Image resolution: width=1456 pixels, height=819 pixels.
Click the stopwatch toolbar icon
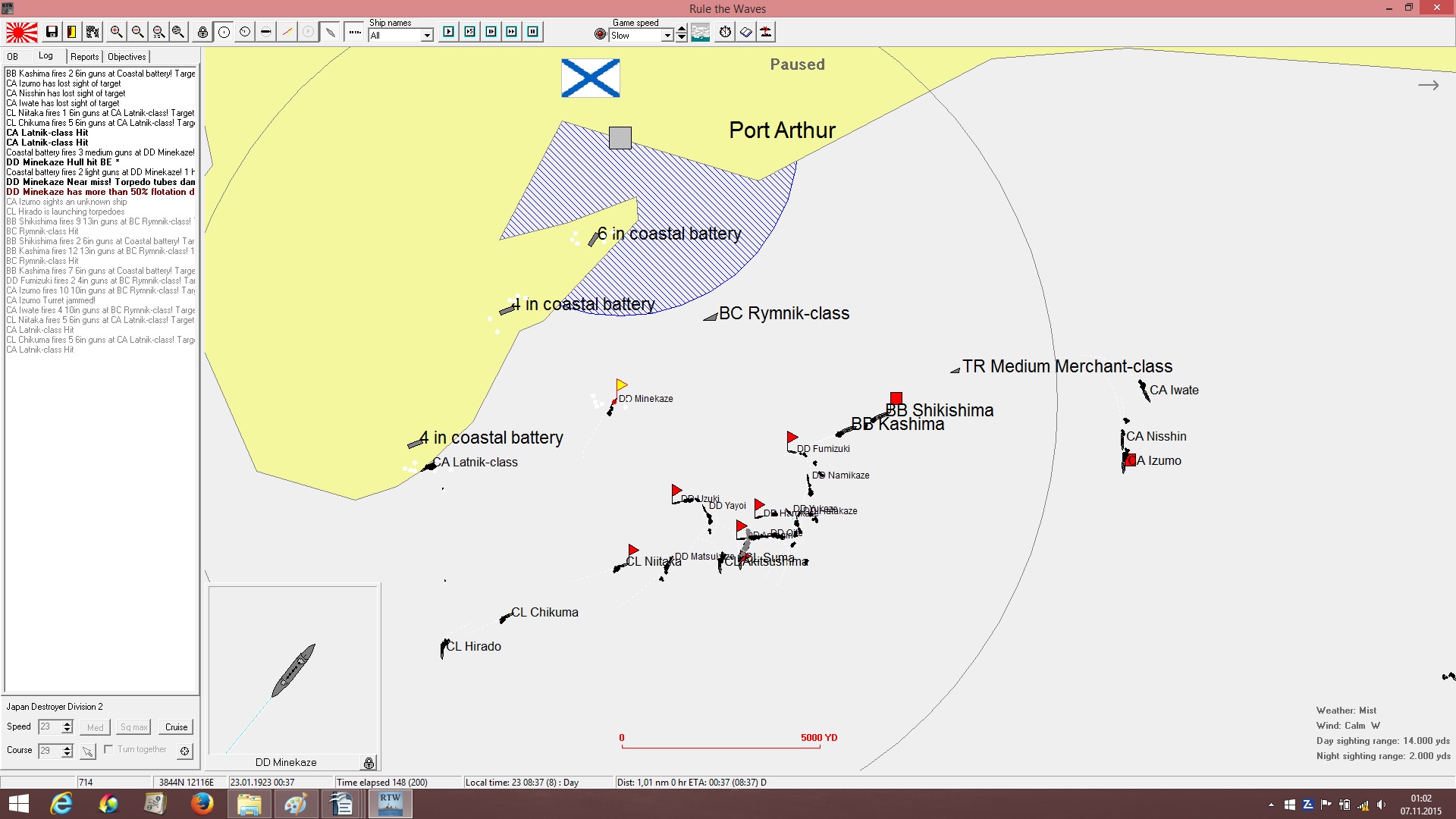[726, 32]
